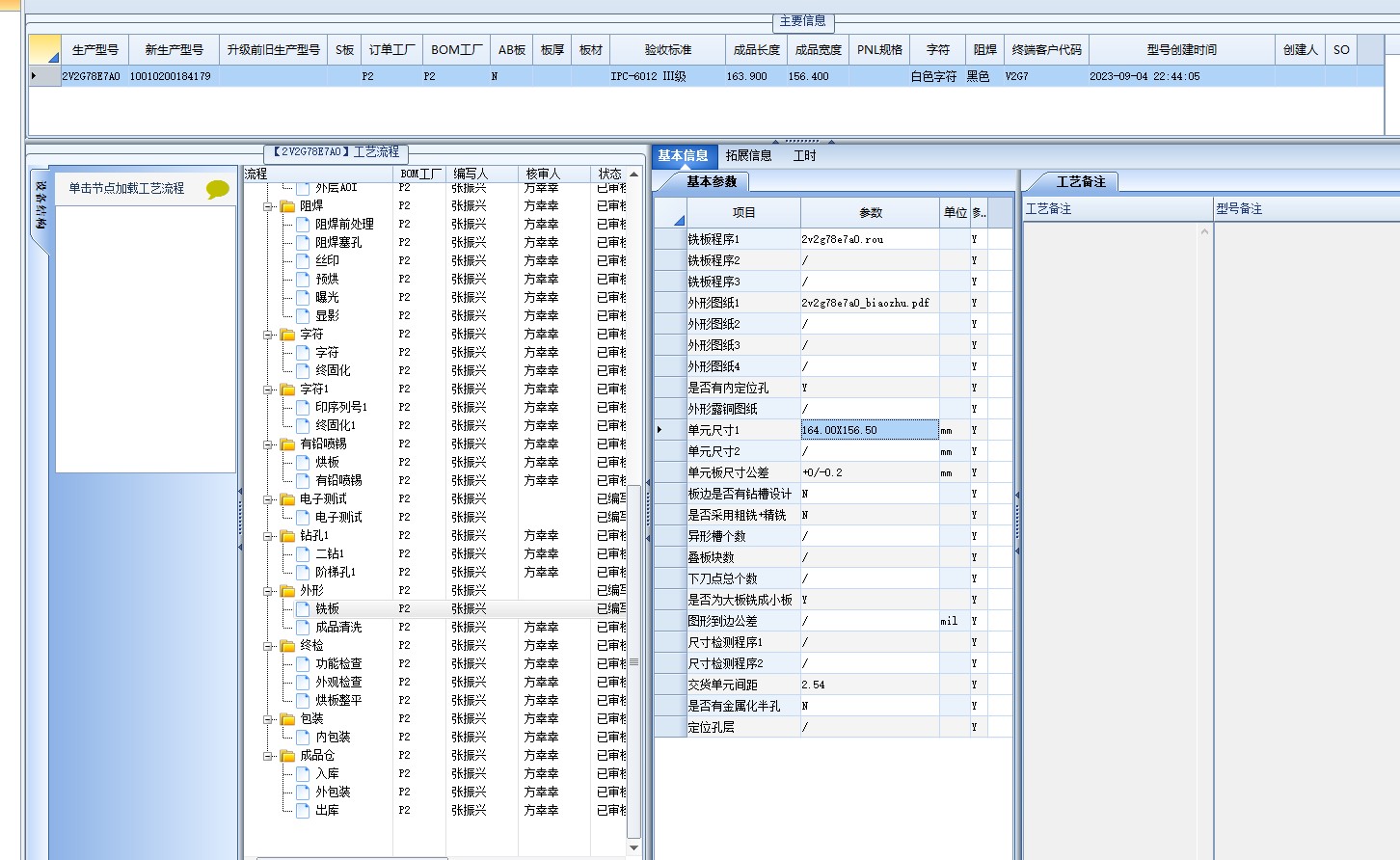Click the 是否有金属化半孔 parameter row

[833, 706]
